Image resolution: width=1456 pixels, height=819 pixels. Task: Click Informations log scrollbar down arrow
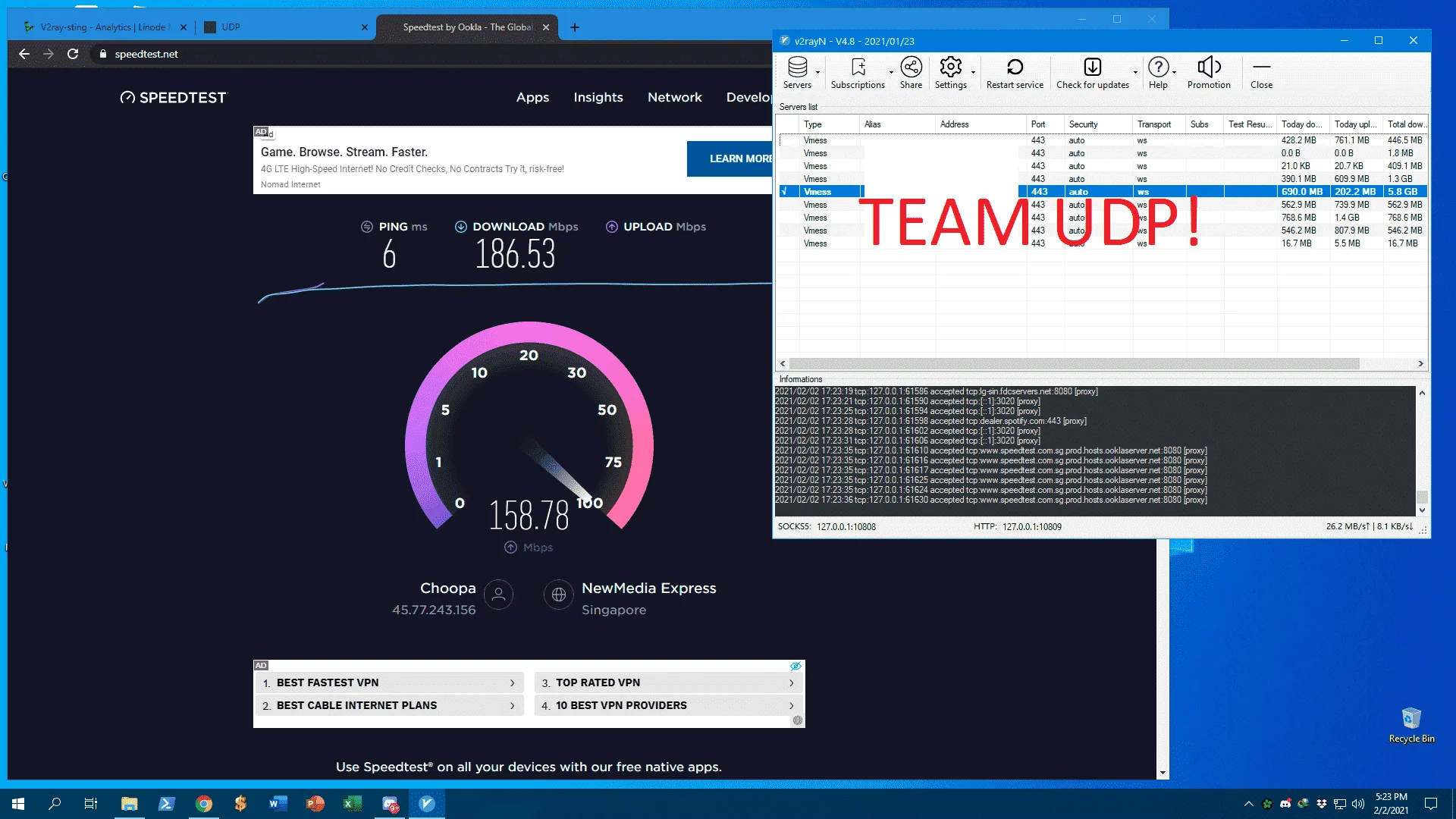[1422, 511]
